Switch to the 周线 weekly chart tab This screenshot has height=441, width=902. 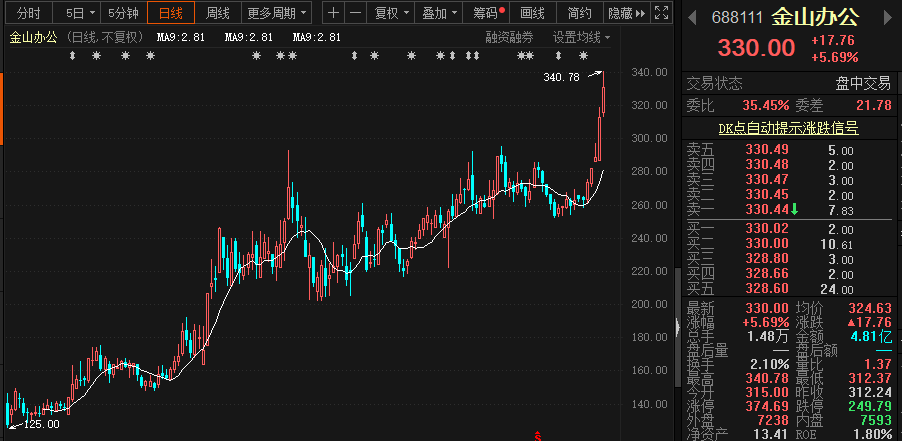217,13
